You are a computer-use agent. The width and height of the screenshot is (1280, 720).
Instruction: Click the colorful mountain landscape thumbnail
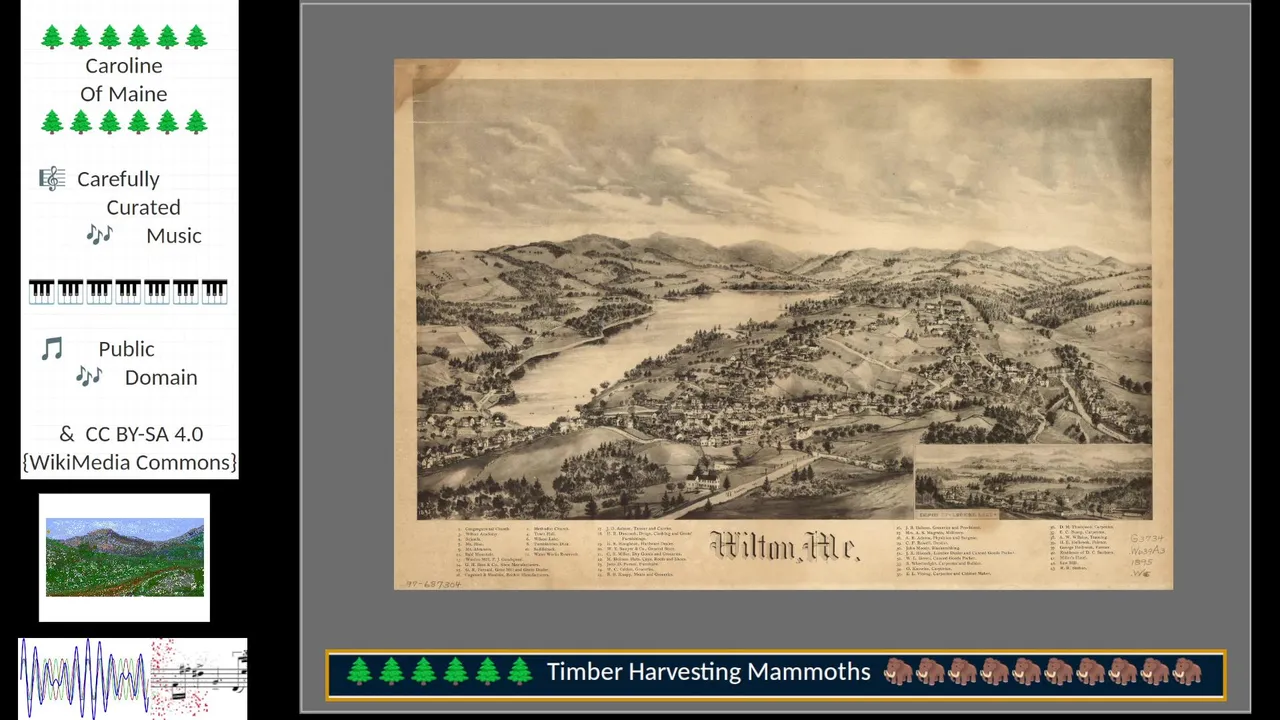[x=125, y=558]
